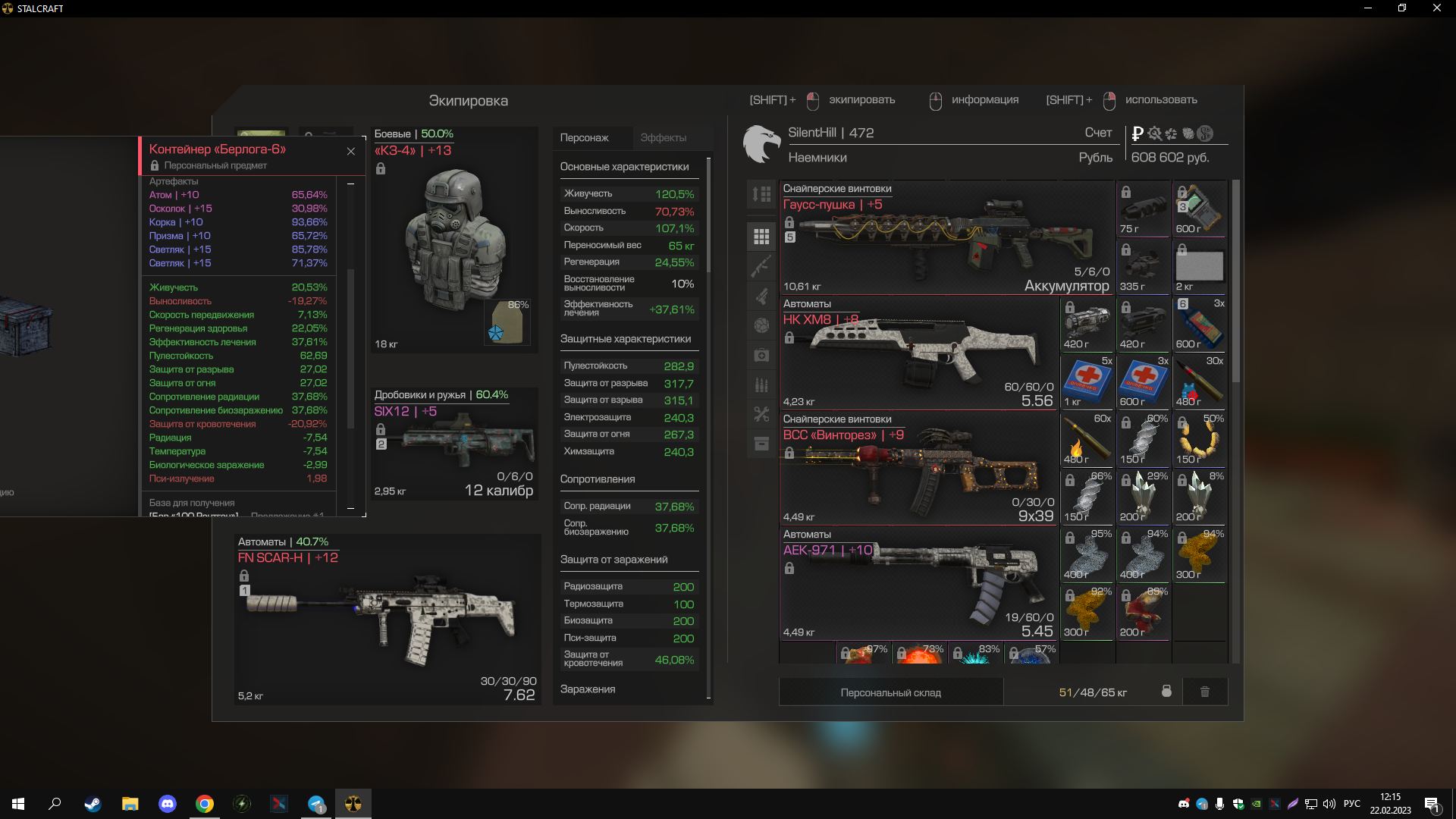Image resolution: width=1456 pixels, height=819 pixels.
Task: Select the 92% golden artifact
Action: click(x=1087, y=612)
